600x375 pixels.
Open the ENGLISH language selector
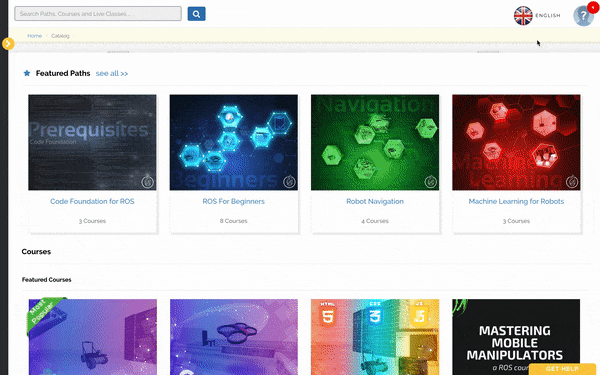[x=548, y=16]
